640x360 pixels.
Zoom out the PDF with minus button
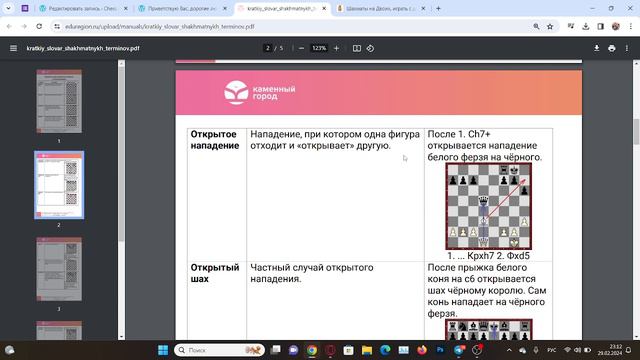301,48
